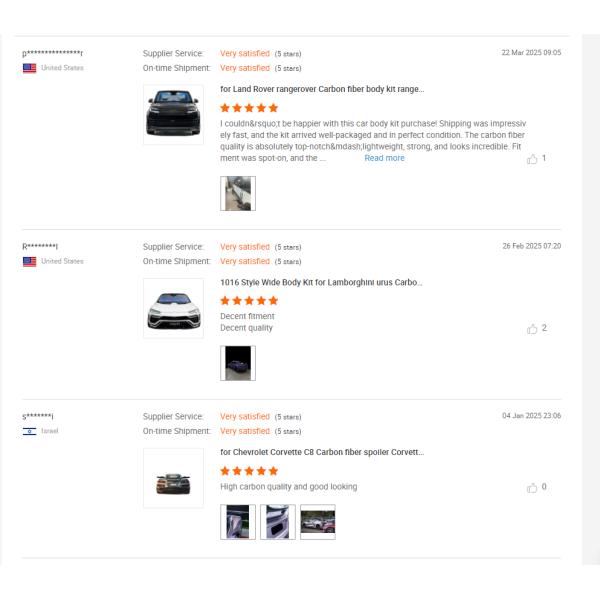The image size is (600, 600).
Task: Open the first Corvette review photo
Action: pyautogui.click(x=238, y=522)
